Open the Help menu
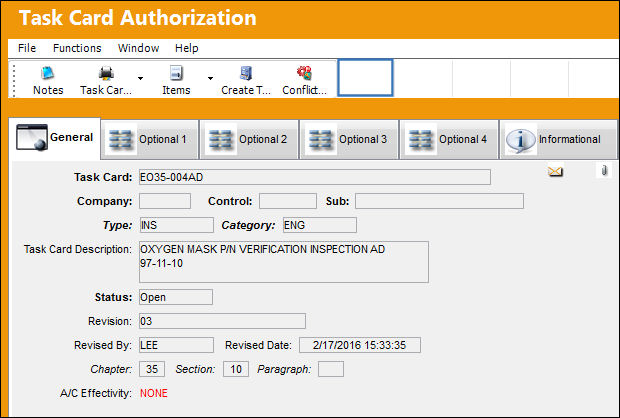The width and height of the screenshot is (620, 418). pyautogui.click(x=187, y=48)
